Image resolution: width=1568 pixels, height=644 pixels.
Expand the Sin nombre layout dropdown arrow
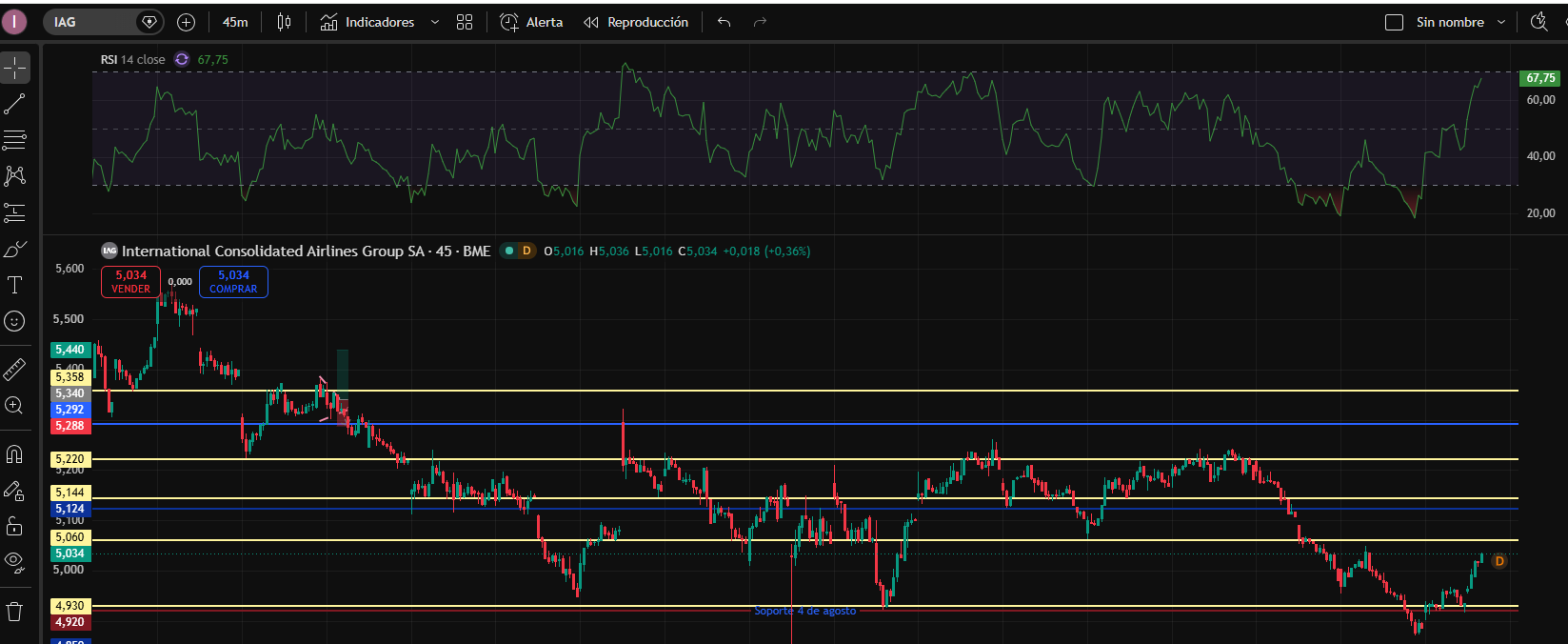click(1501, 22)
